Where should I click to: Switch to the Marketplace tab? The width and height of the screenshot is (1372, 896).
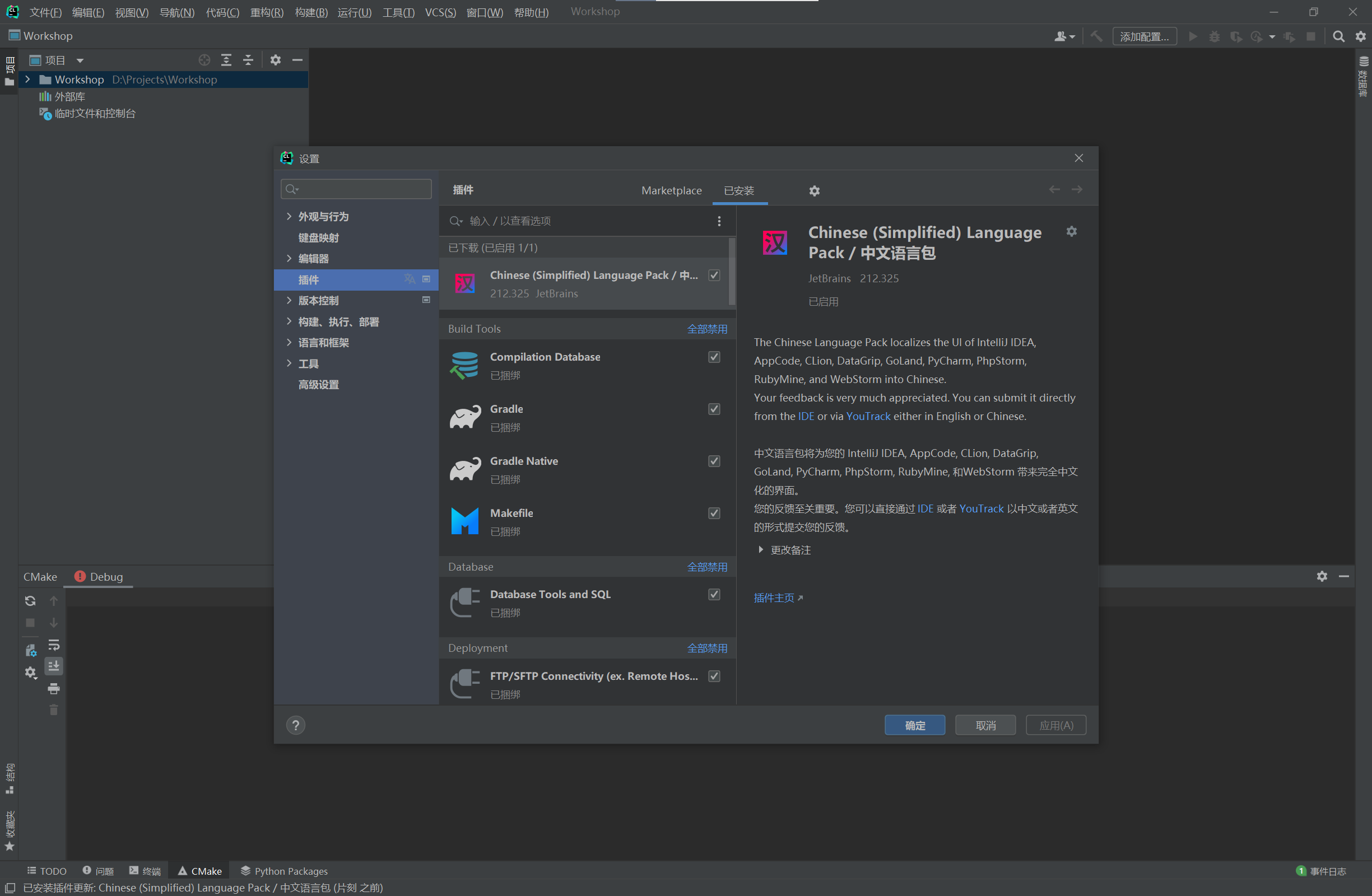tap(671, 191)
